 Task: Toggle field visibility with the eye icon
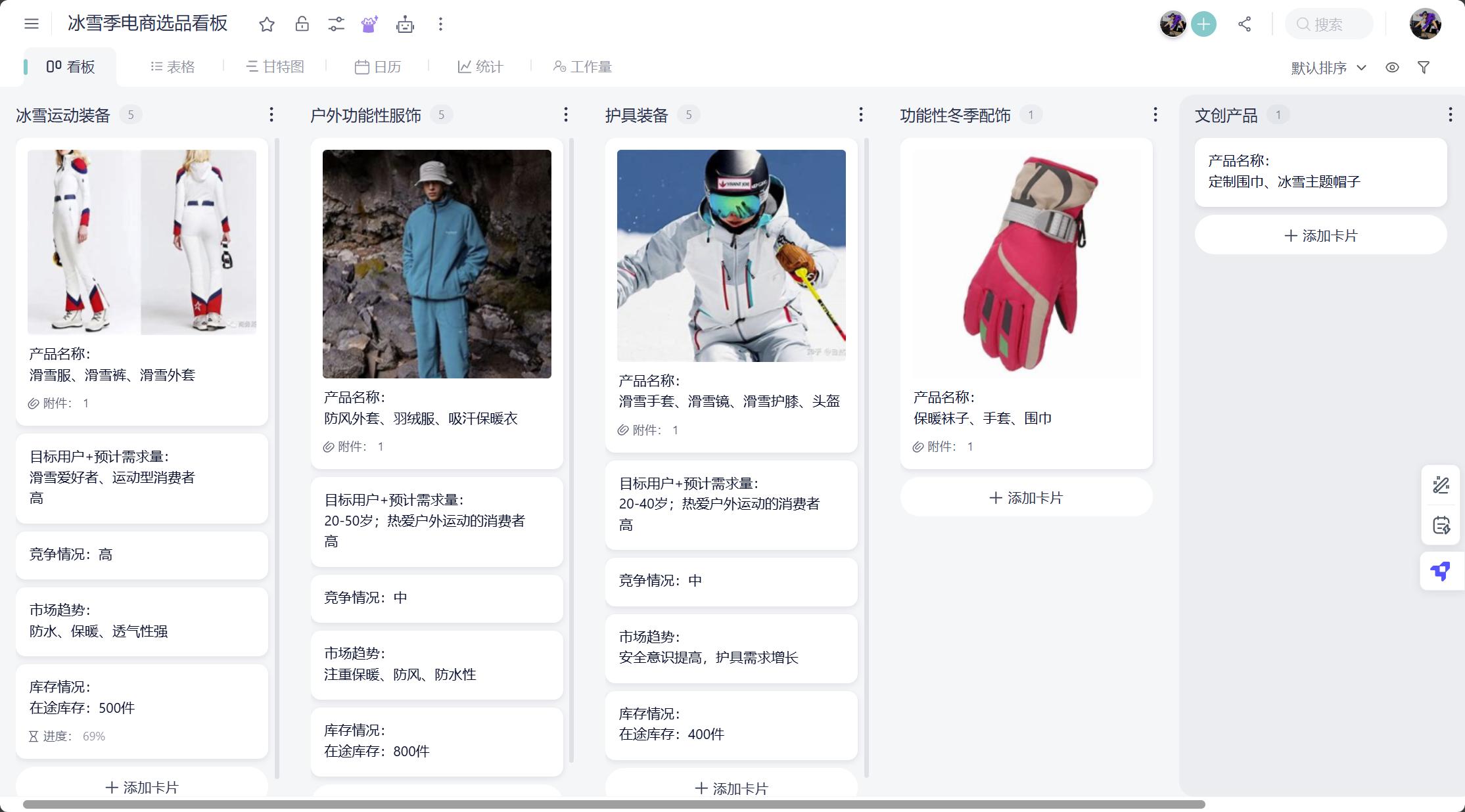(x=1392, y=66)
